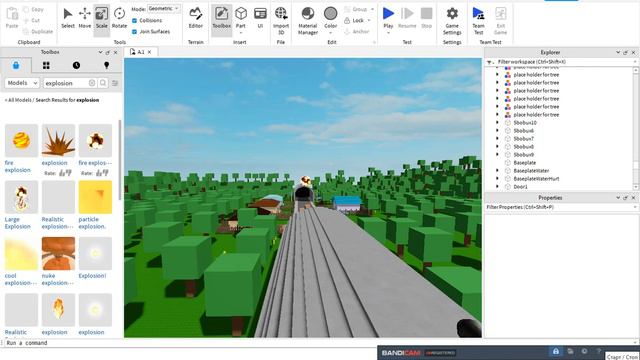The image size is (640, 360).
Task: Activate the Move tool
Action: 84,18
